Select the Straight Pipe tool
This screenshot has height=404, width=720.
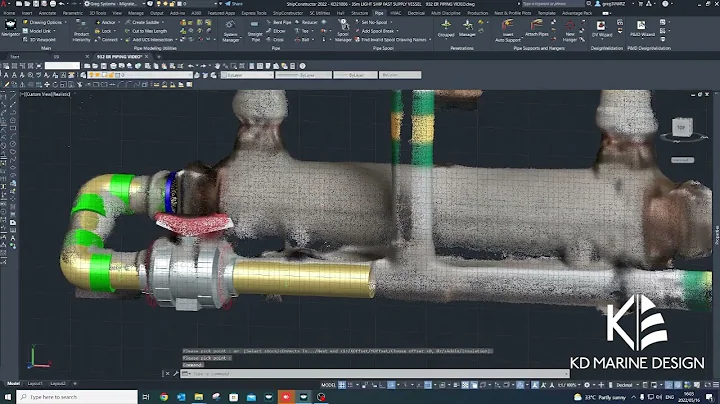255,31
